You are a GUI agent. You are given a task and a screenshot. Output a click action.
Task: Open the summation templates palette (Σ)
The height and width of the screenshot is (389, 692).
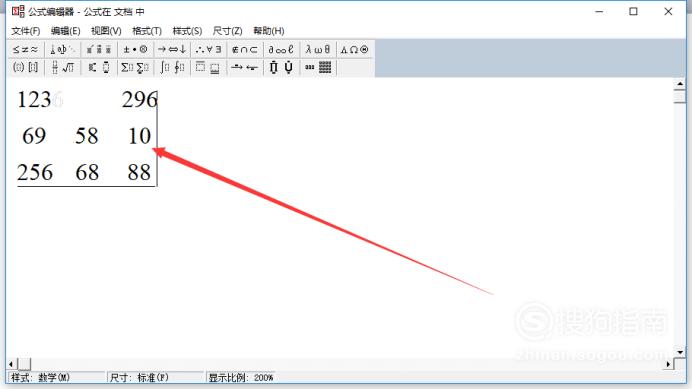click(x=135, y=67)
